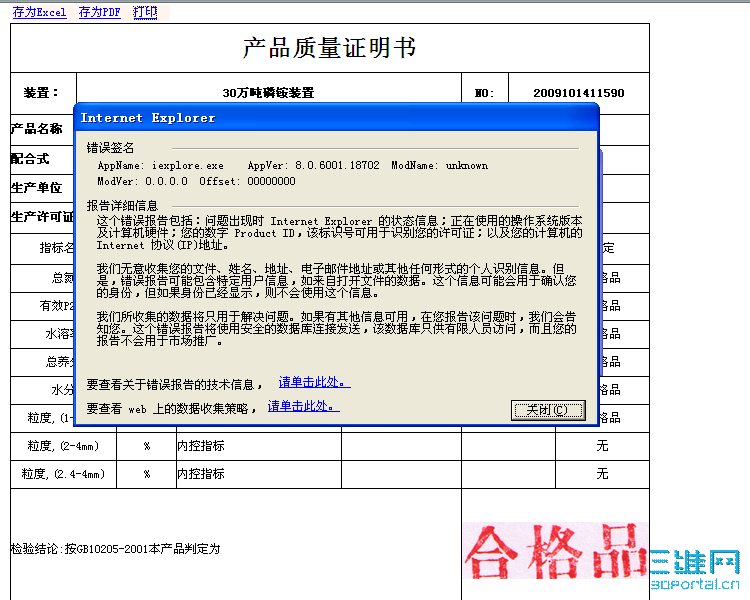Click the 报告详细信息 section heading
Screen dimensions: 750x600
click(122, 206)
